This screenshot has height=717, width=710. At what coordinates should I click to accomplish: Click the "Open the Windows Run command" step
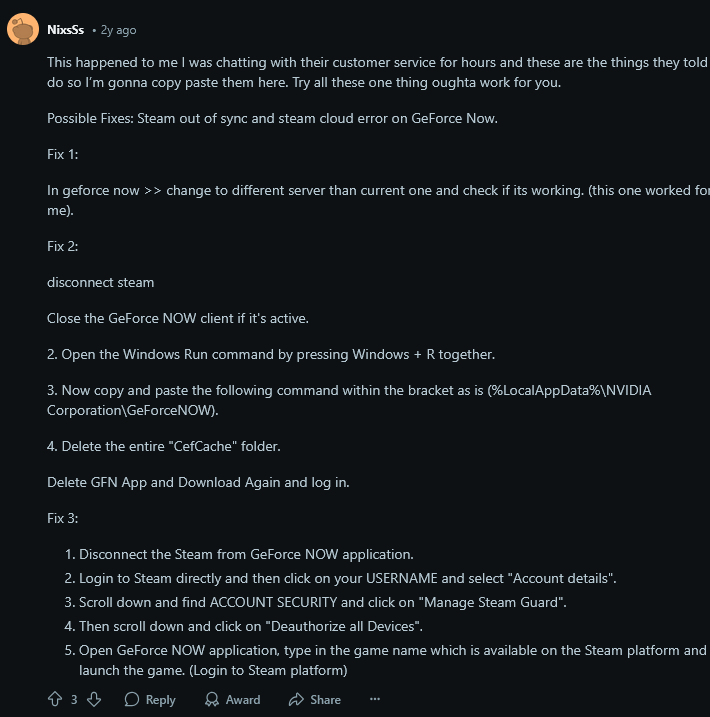(271, 354)
